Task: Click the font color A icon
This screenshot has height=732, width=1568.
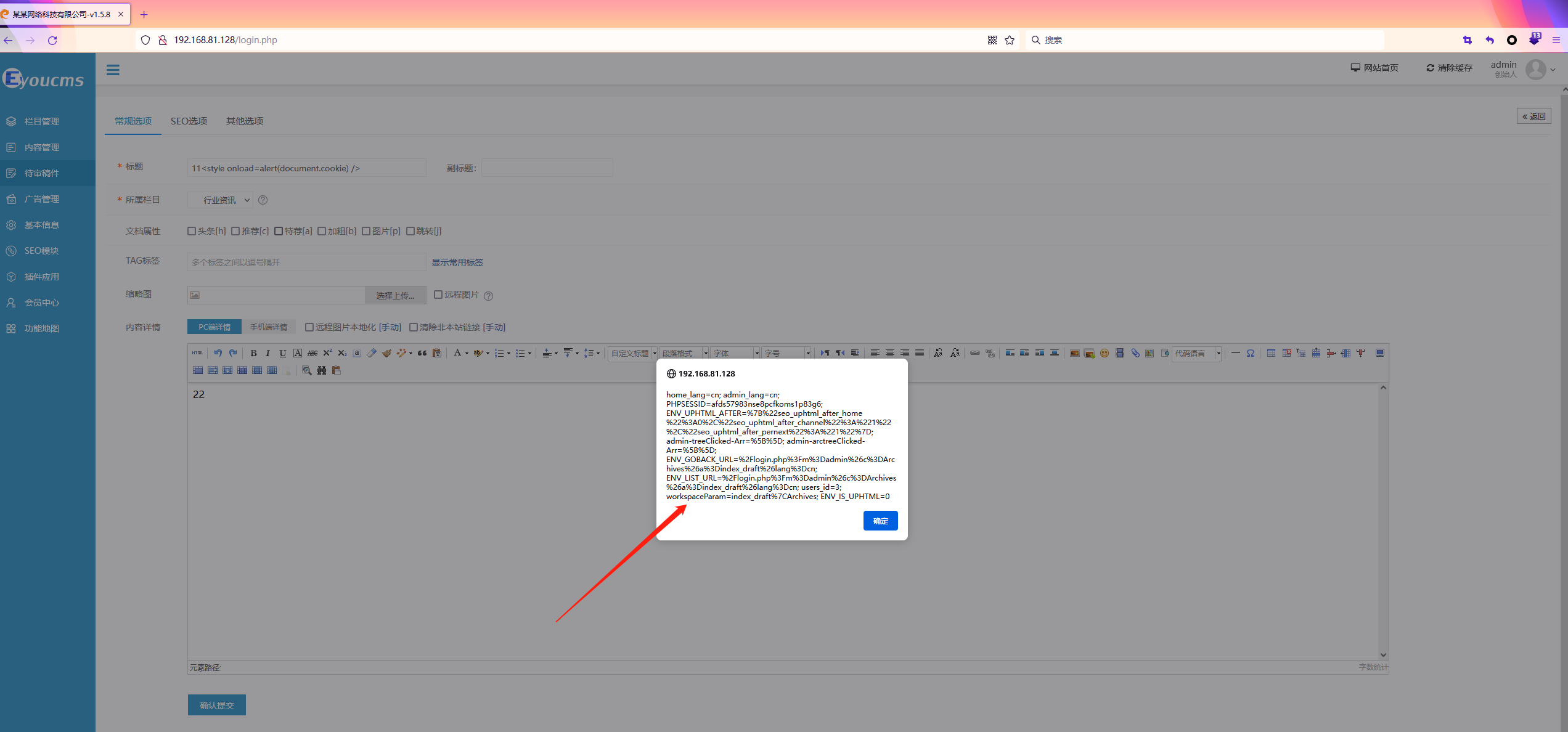Action: (x=457, y=353)
